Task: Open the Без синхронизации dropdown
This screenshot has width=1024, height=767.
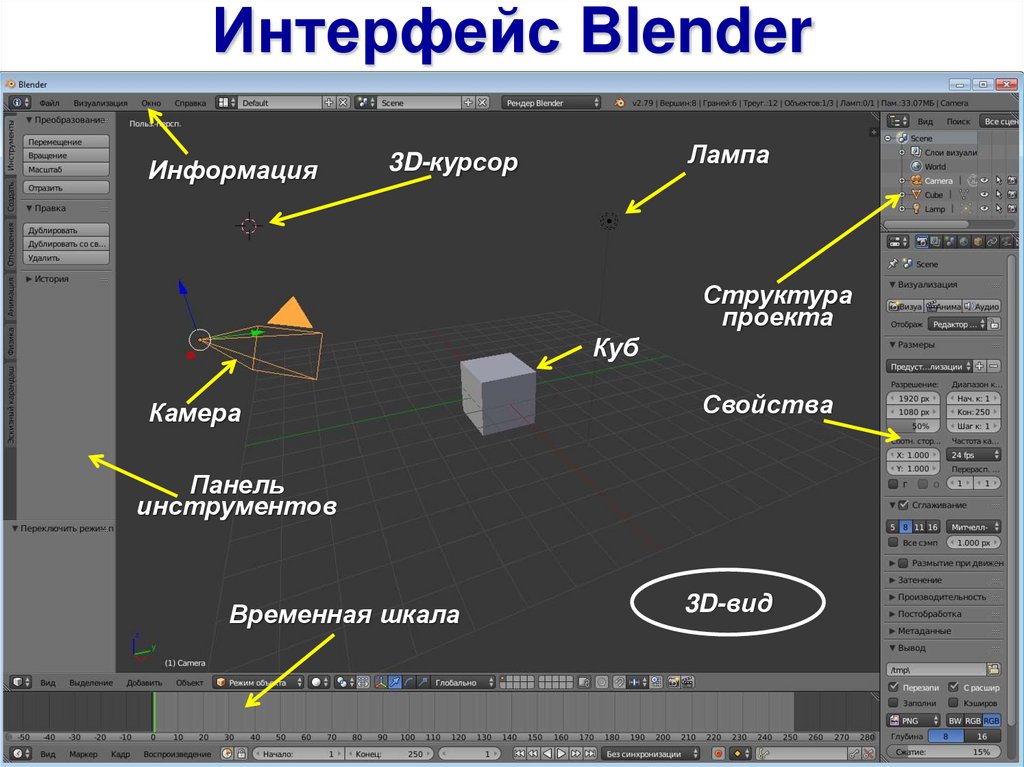Action: coord(650,754)
